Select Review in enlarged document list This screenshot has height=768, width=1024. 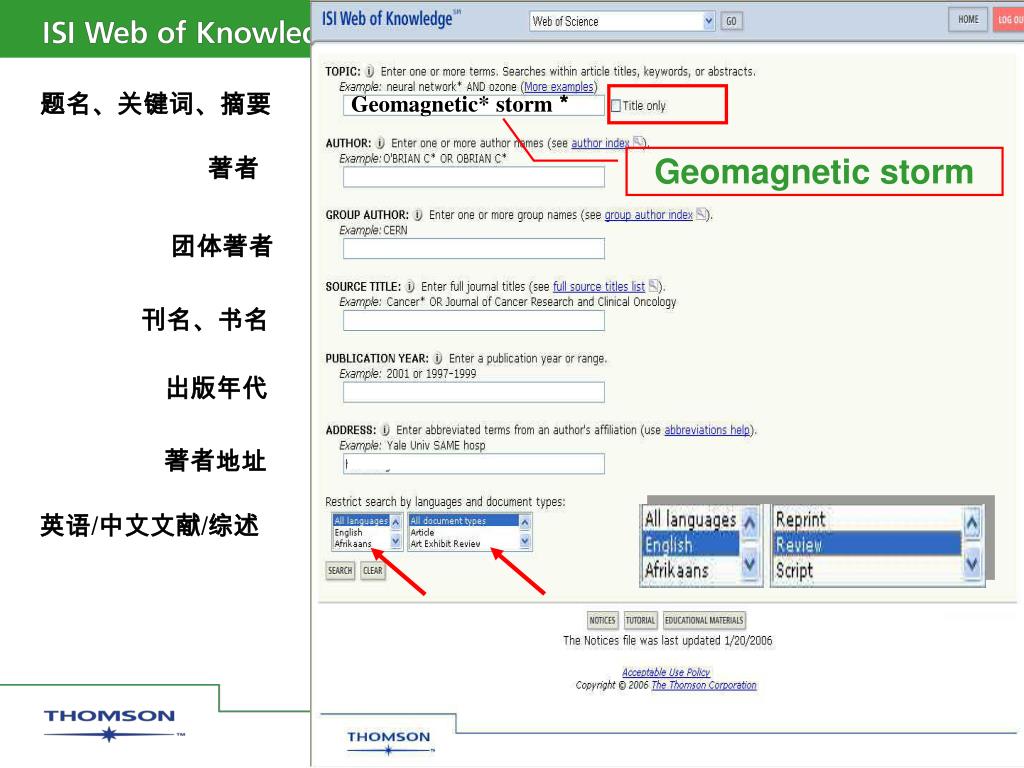click(x=867, y=545)
